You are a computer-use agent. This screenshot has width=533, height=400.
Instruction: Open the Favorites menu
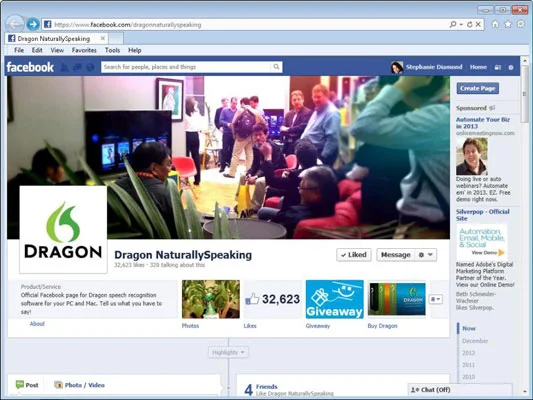click(84, 50)
